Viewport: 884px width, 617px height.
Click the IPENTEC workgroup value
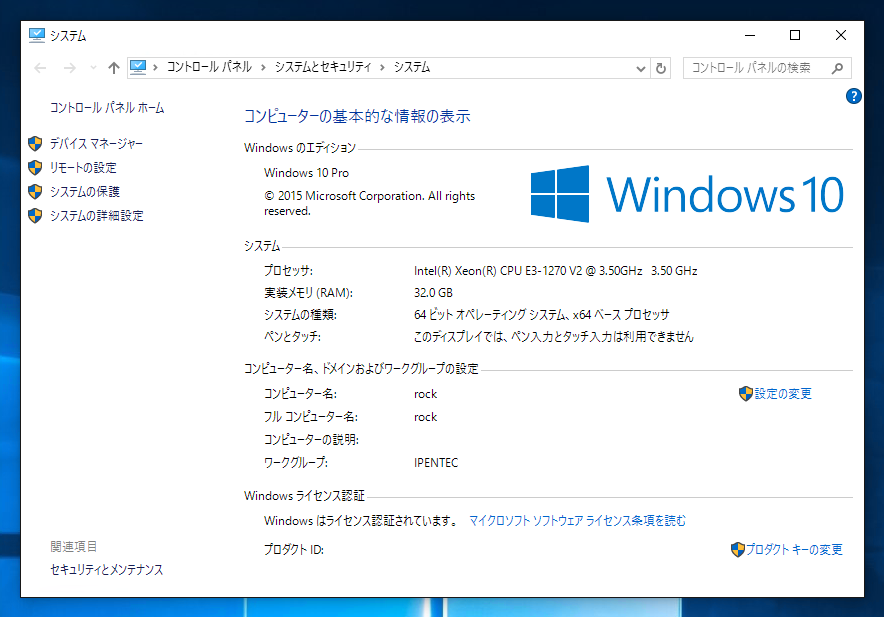point(436,462)
